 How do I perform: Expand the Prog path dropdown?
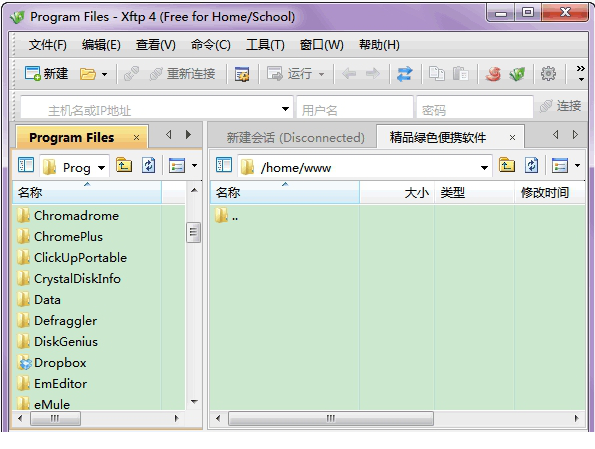[x=101, y=168]
